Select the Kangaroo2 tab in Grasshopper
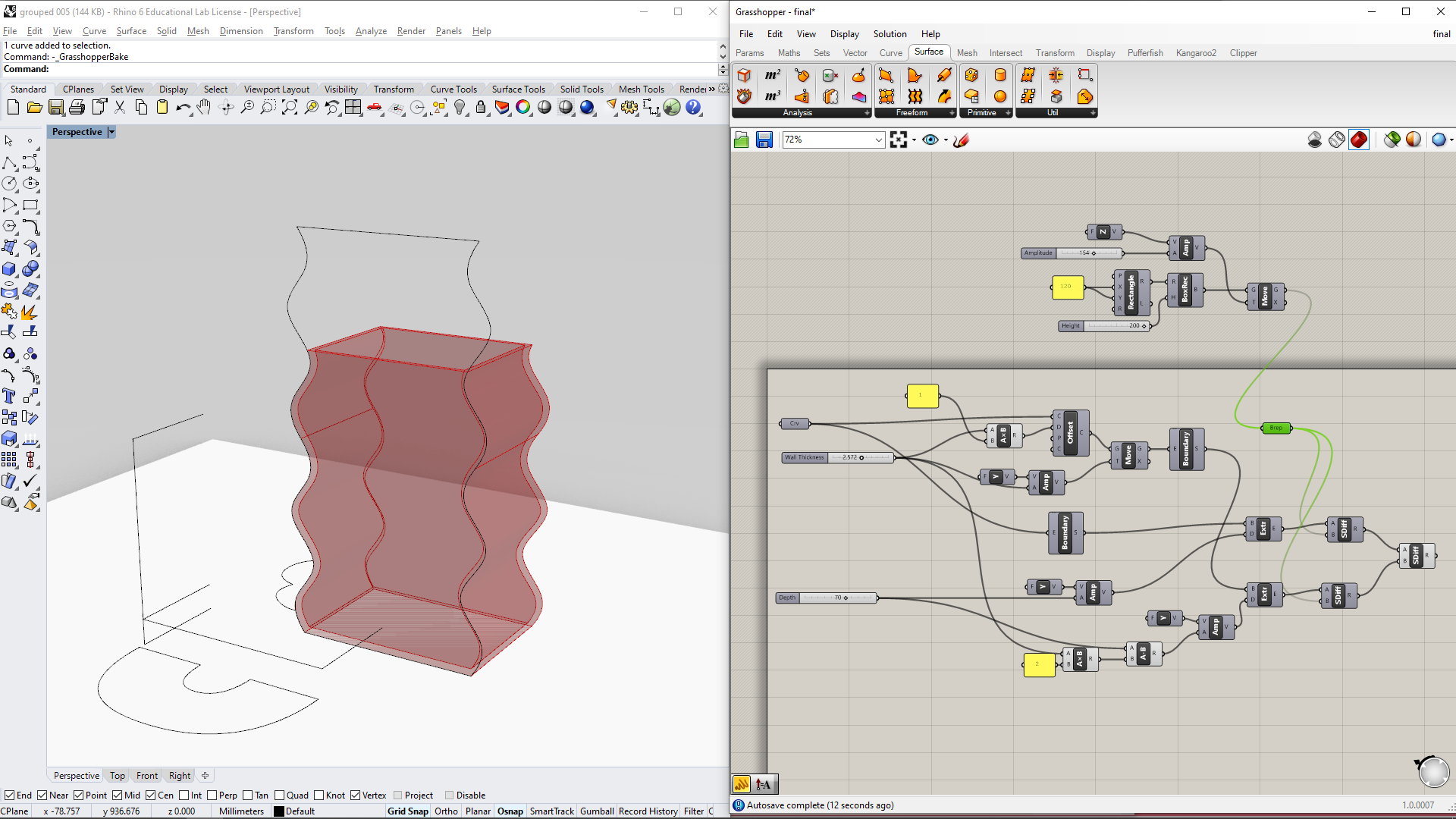The height and width of the screenshot is (819, 1456). coord(1195,53)
